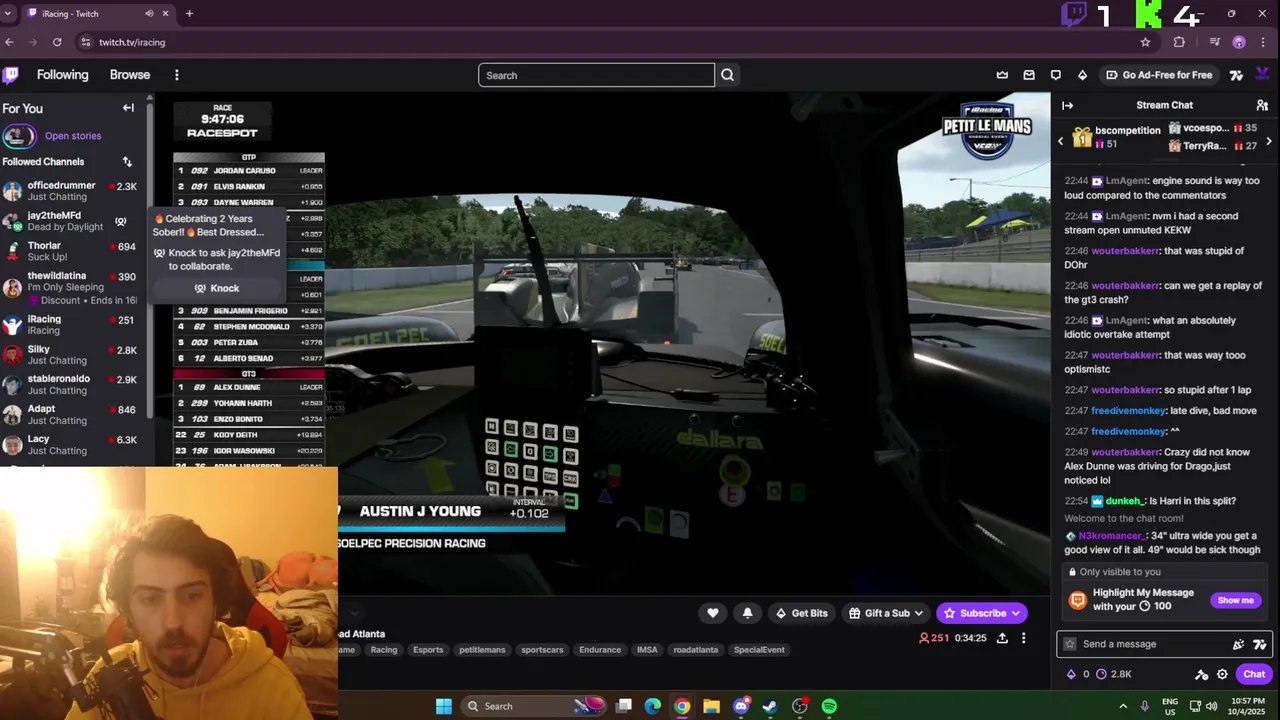Open the Endurance tag
The image size is (1280, 720).
(600, 650)
